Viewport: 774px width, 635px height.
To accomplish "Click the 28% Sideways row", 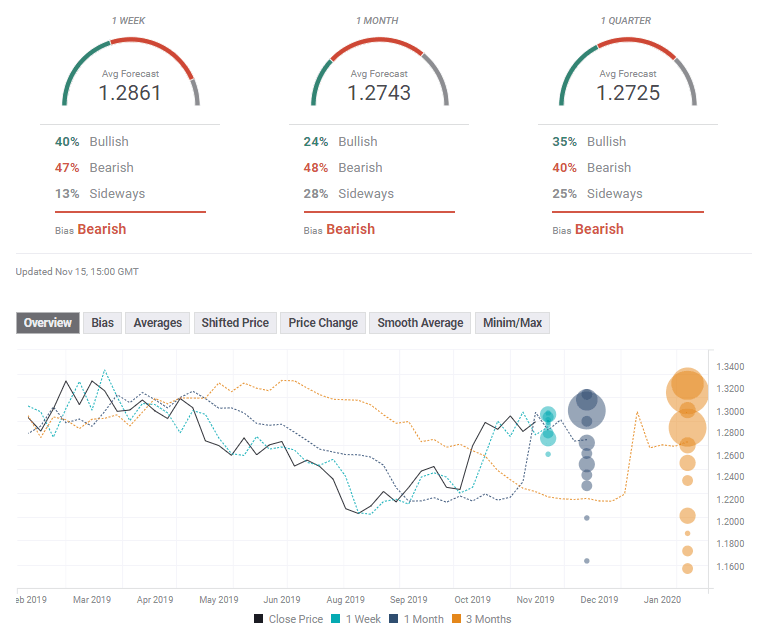I will [350, 194].
